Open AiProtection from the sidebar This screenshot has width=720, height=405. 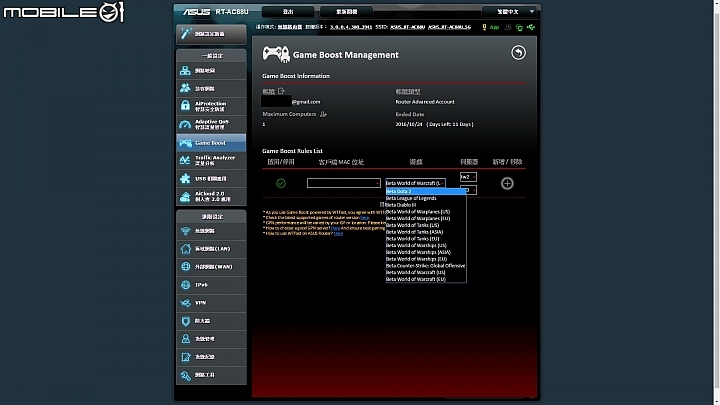point(211,106)
